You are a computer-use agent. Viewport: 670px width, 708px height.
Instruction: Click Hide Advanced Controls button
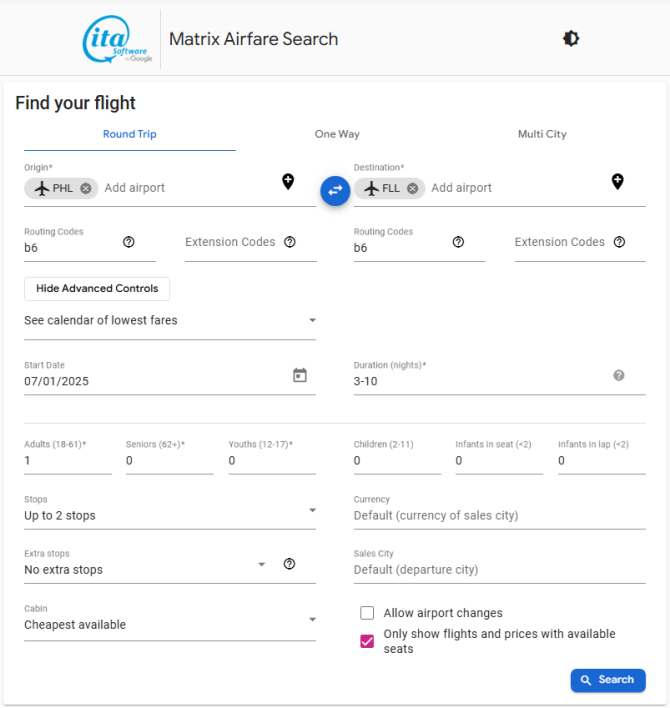pos(97,288)
